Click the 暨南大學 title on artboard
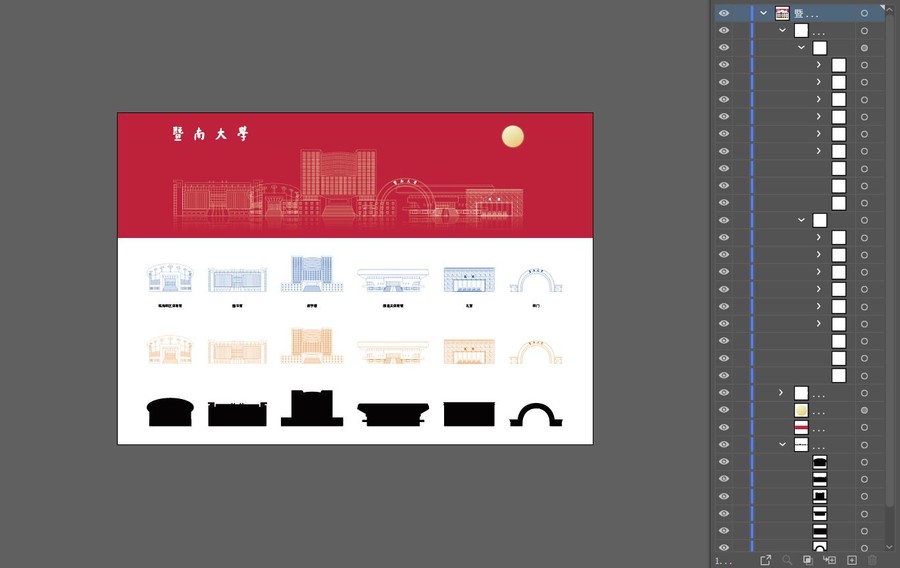The width and height of the screenshot is (900, 568). [x=211, y=134]
